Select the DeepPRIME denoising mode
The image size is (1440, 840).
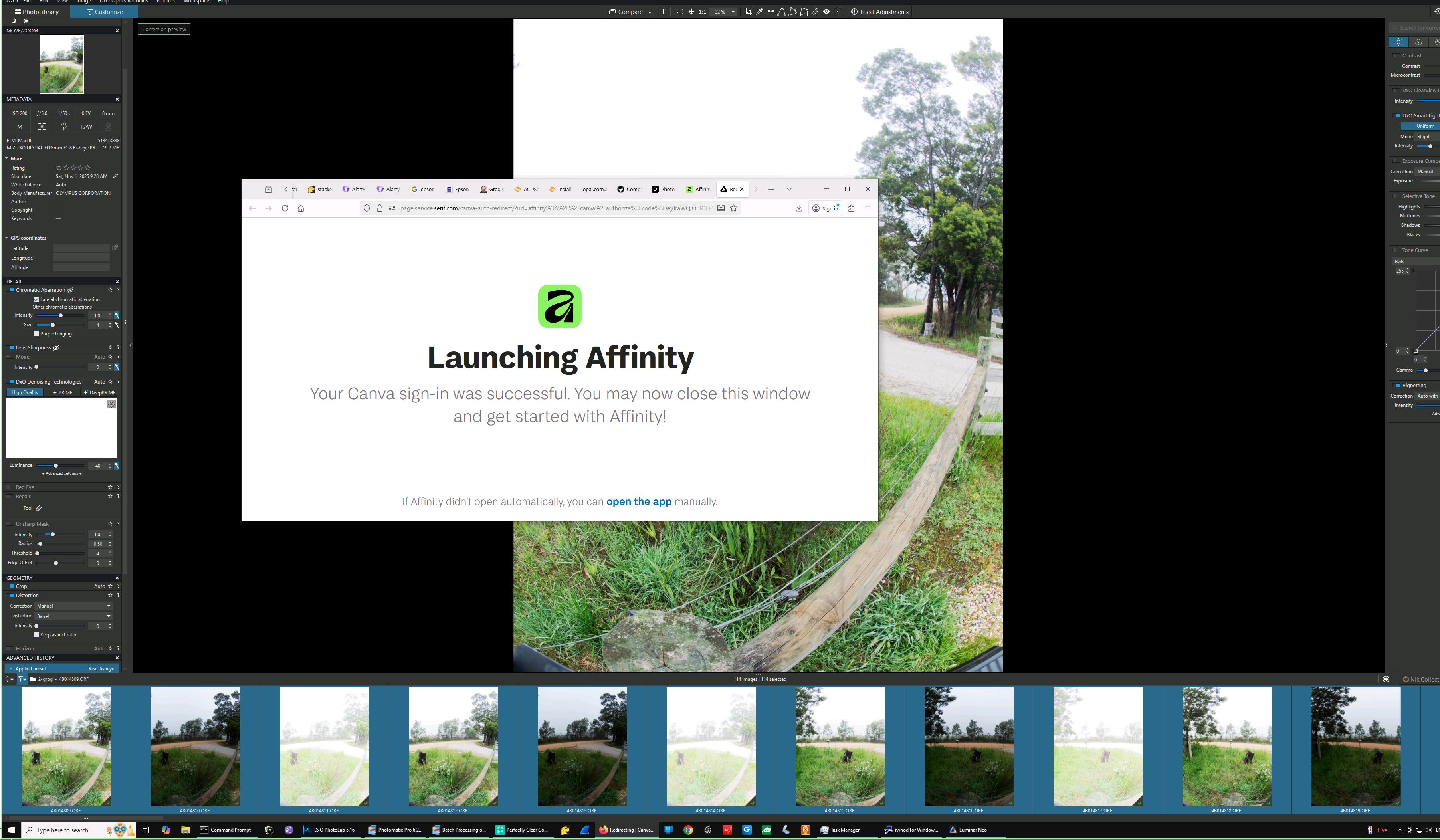click(x=99, y=392)
